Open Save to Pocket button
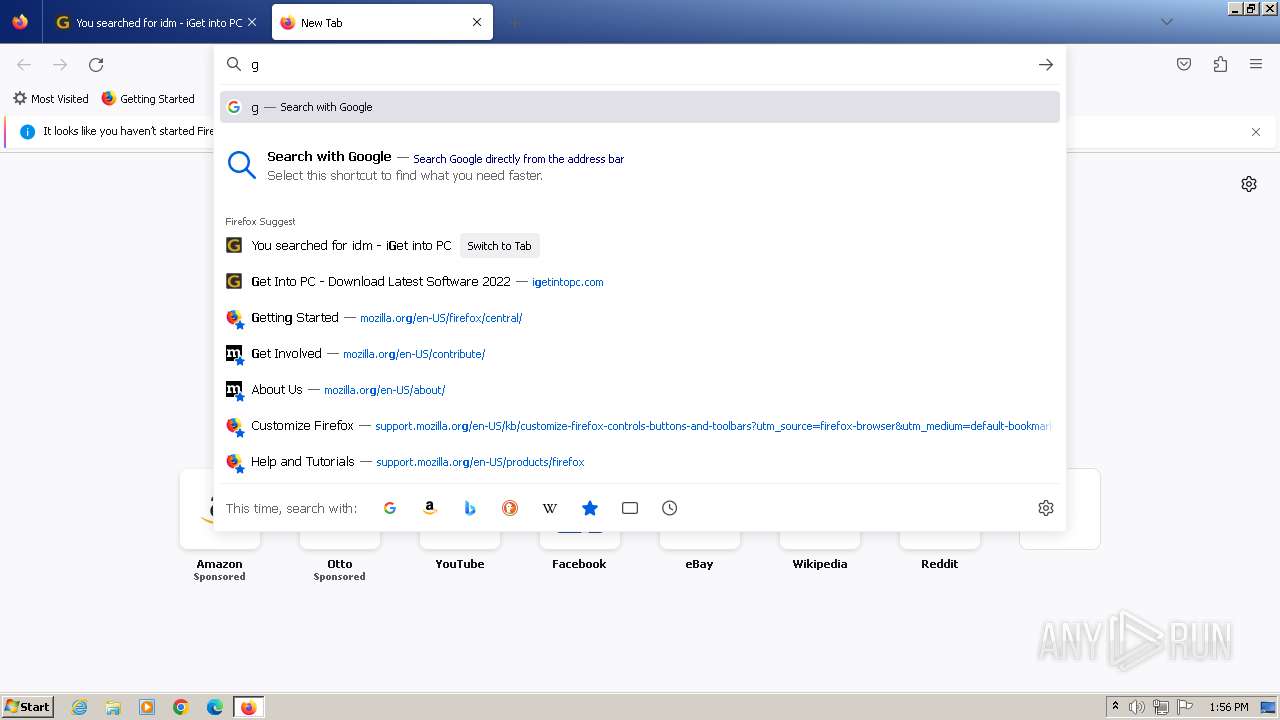The width and height of the screenshot is (1280, 720). point(1184,65)
